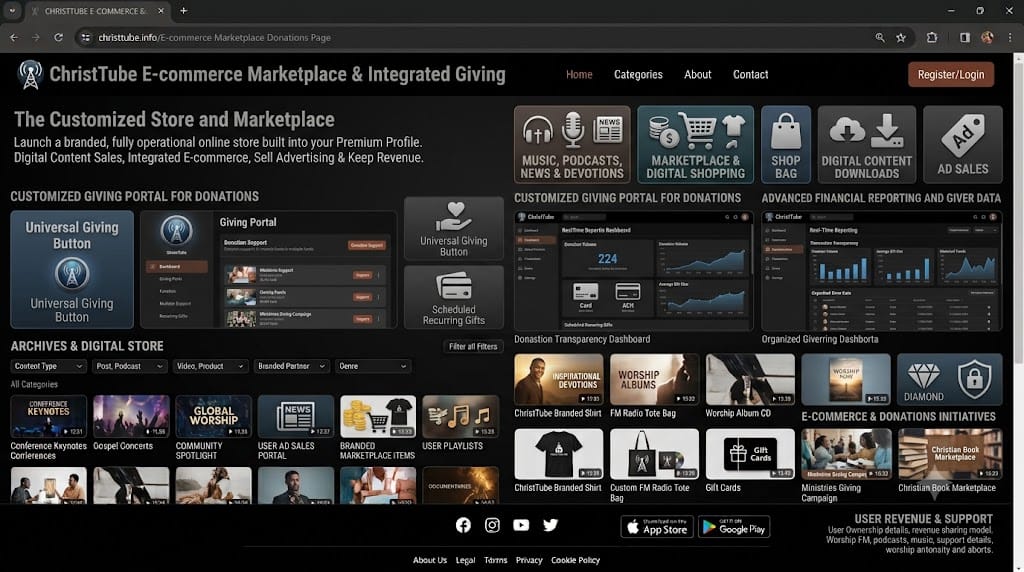Open the Christian Book Marketplace thumbnail
Viewport: 1024px width, 572px height.
click(950, 454)
